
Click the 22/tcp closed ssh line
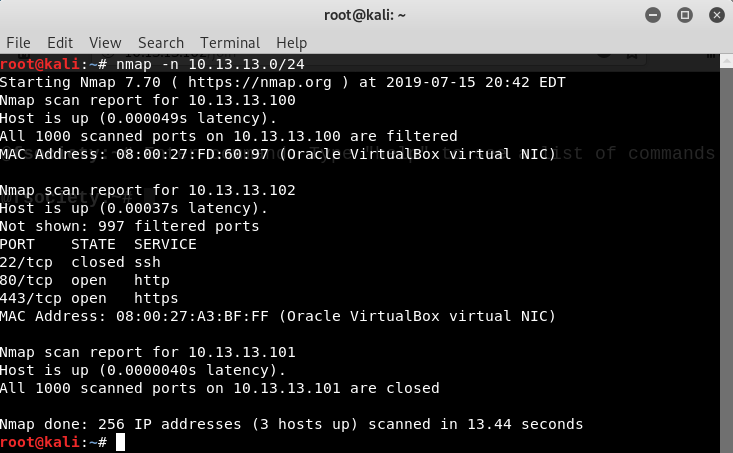[80, 262]
